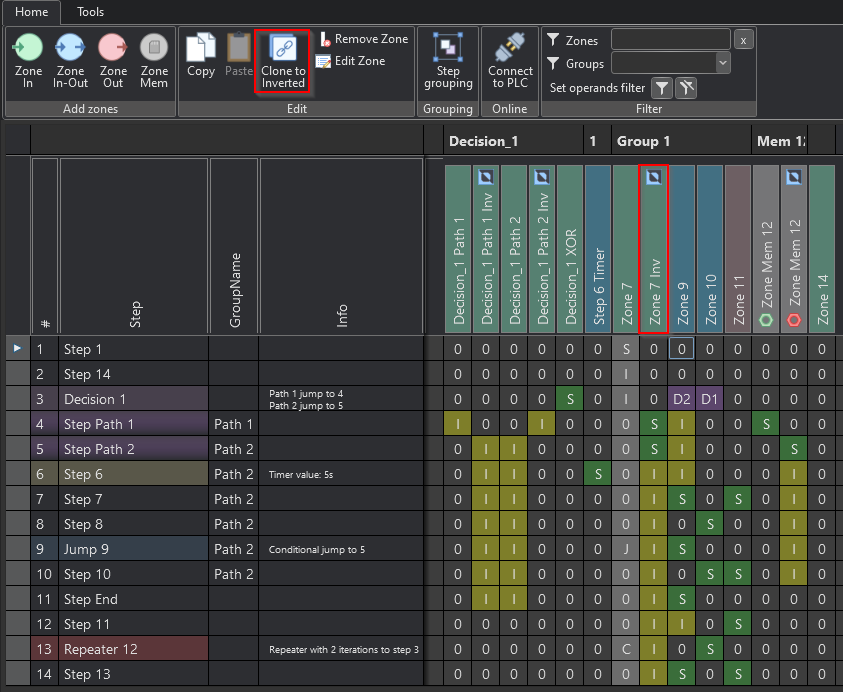This screenshot has height=692, width=843.
Task: Select the Jump 9 row
Action: tap(133, 549)
